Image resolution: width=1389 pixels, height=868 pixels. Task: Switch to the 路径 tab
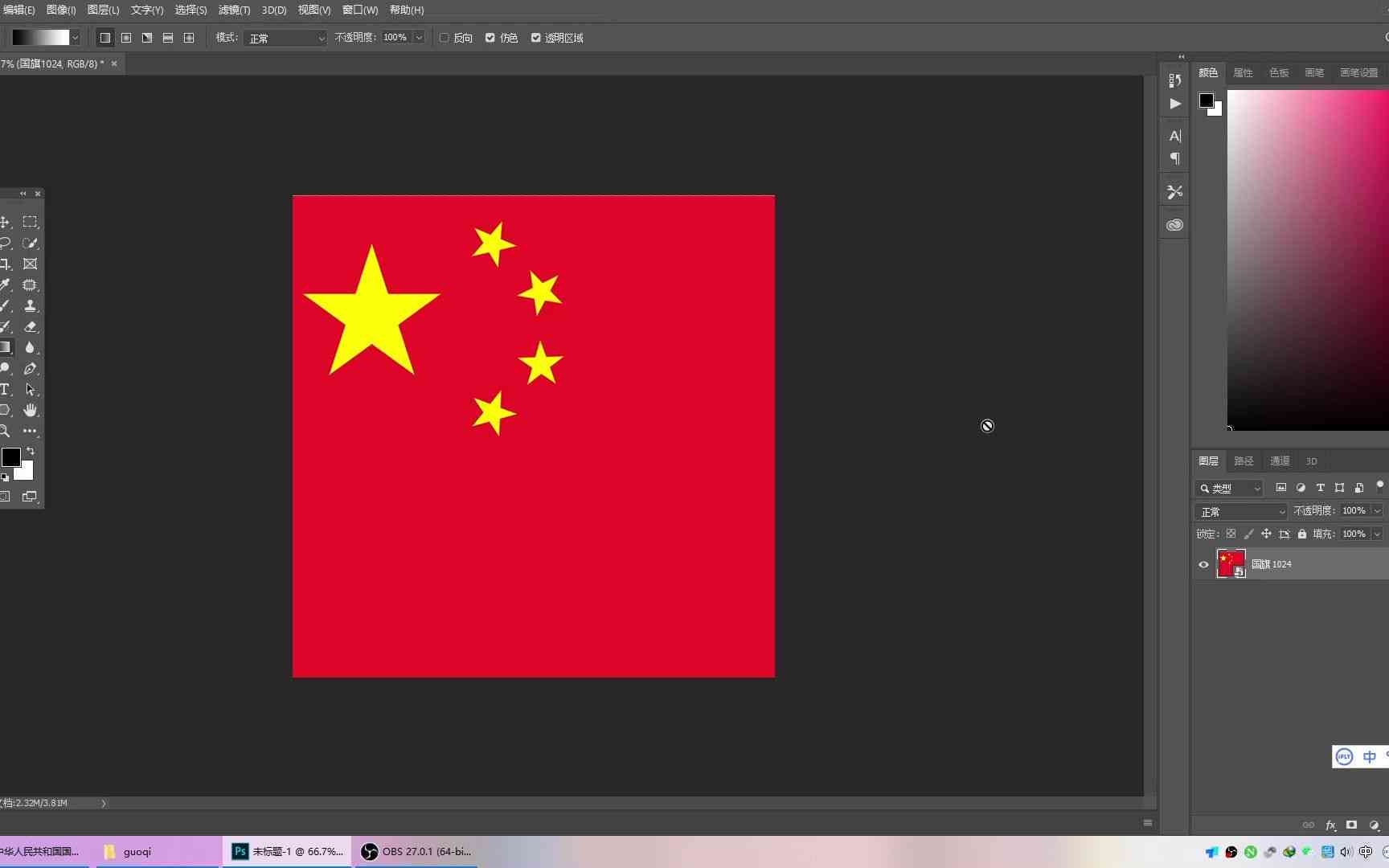coord(1244,461)
